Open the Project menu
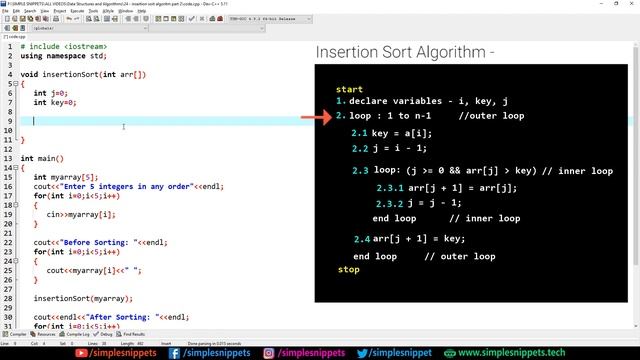Image resolution: width=640 pixels, height=360 pixels. [x=60, y=11]
